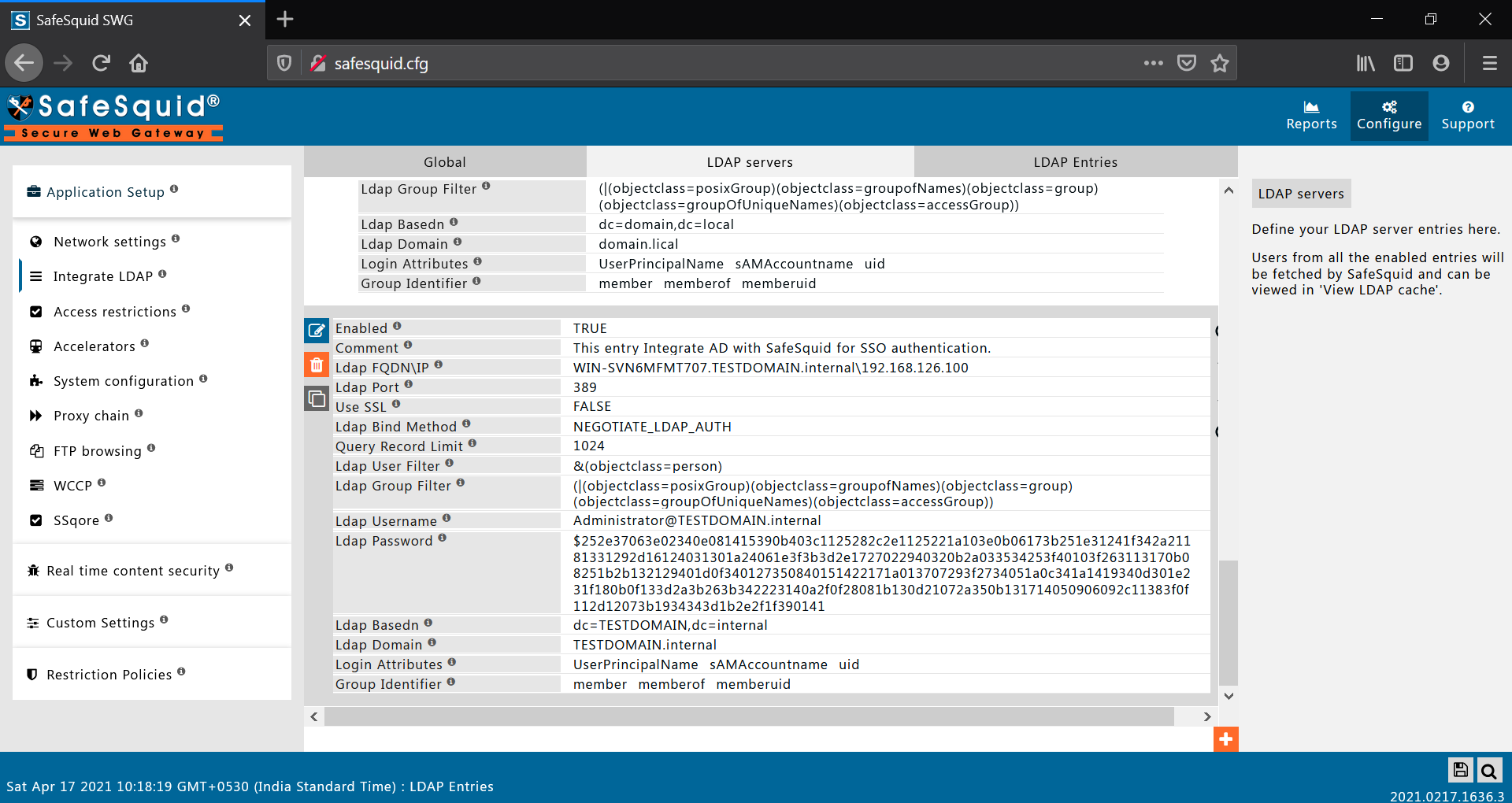
Task: Open Network settings in sidebar
Action: pyautogui.click(x=109, y=242)
